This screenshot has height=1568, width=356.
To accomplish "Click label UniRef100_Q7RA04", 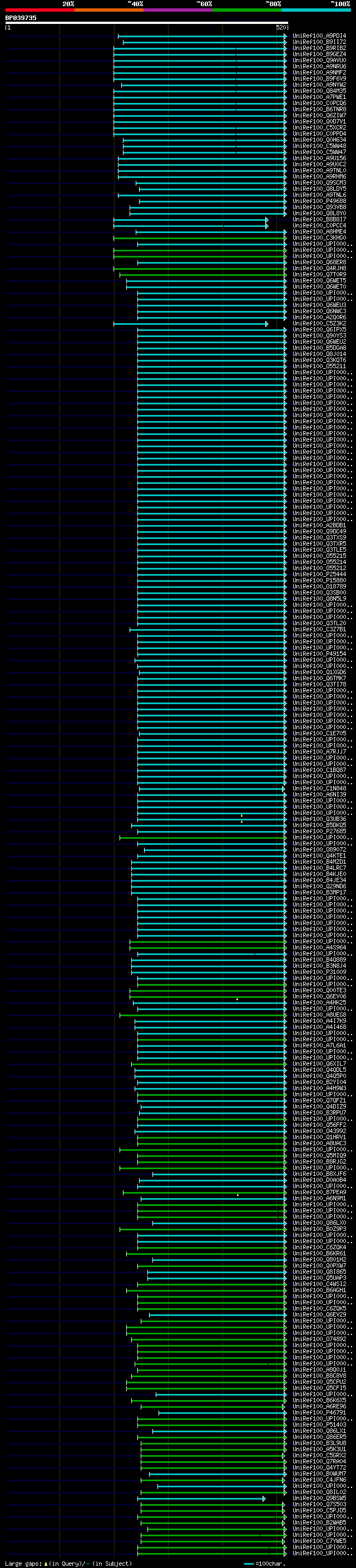I will 319,1461.
